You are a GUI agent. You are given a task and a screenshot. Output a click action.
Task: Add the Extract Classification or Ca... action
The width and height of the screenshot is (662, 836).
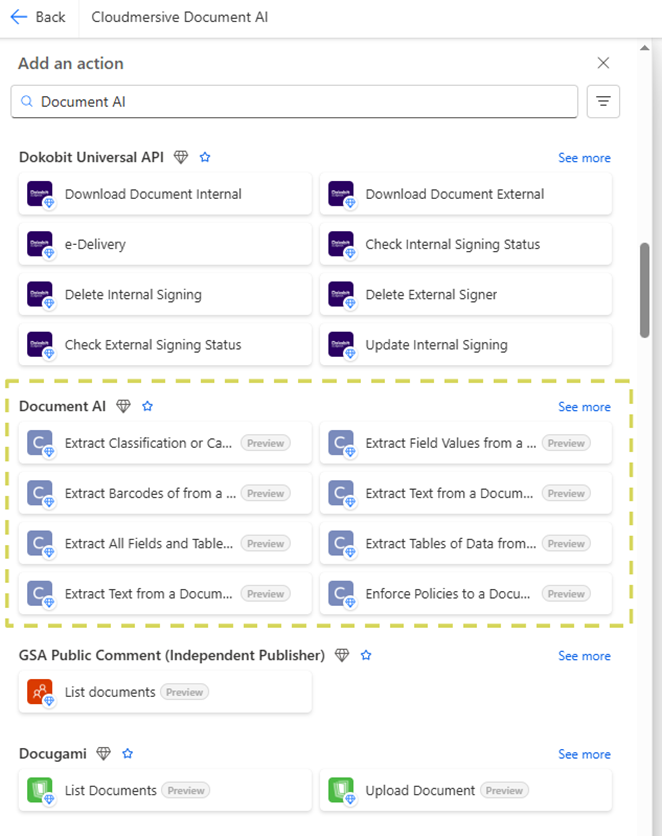pos(165,443)
